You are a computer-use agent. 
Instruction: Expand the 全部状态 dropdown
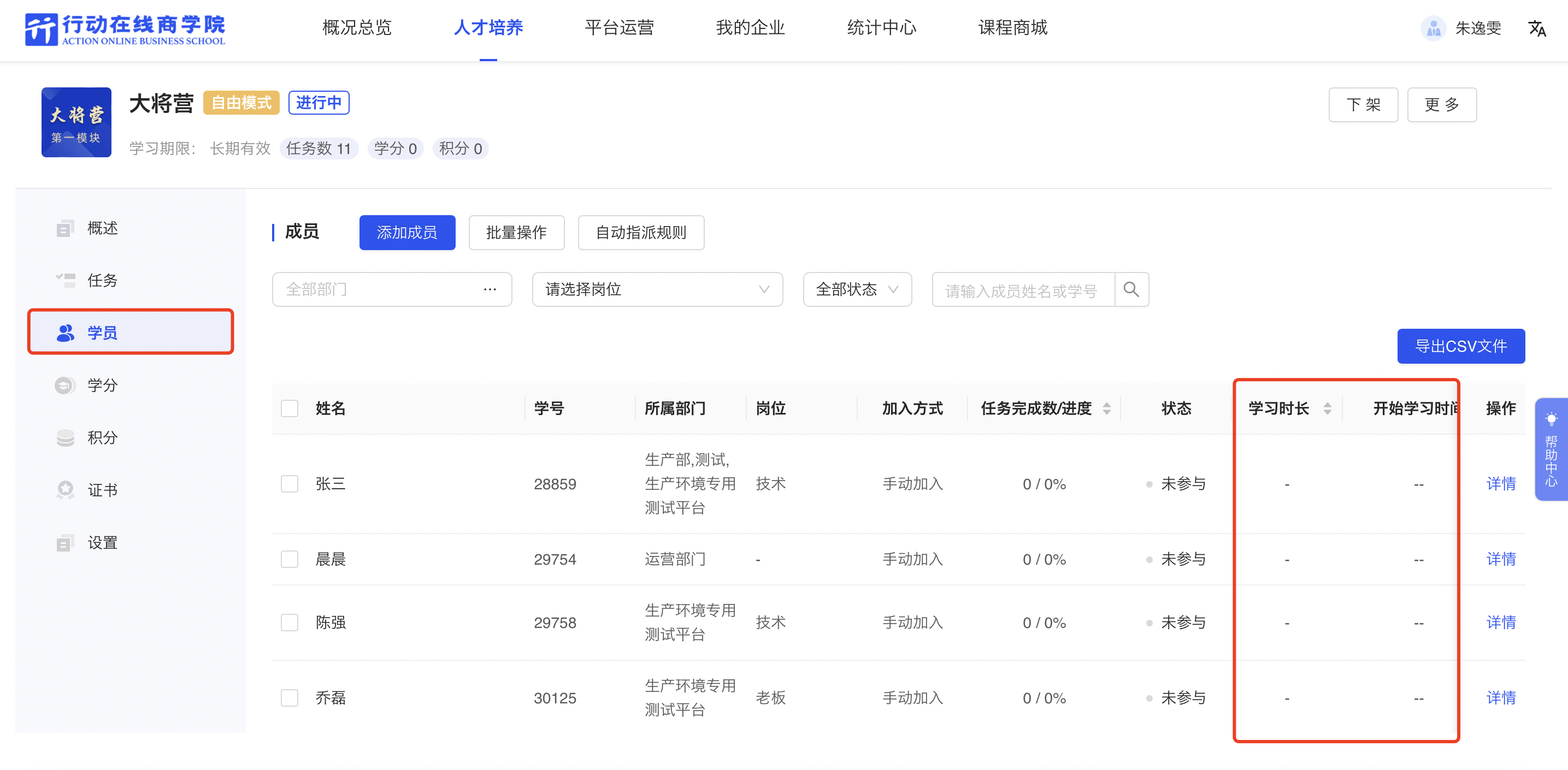pos(857,289)
